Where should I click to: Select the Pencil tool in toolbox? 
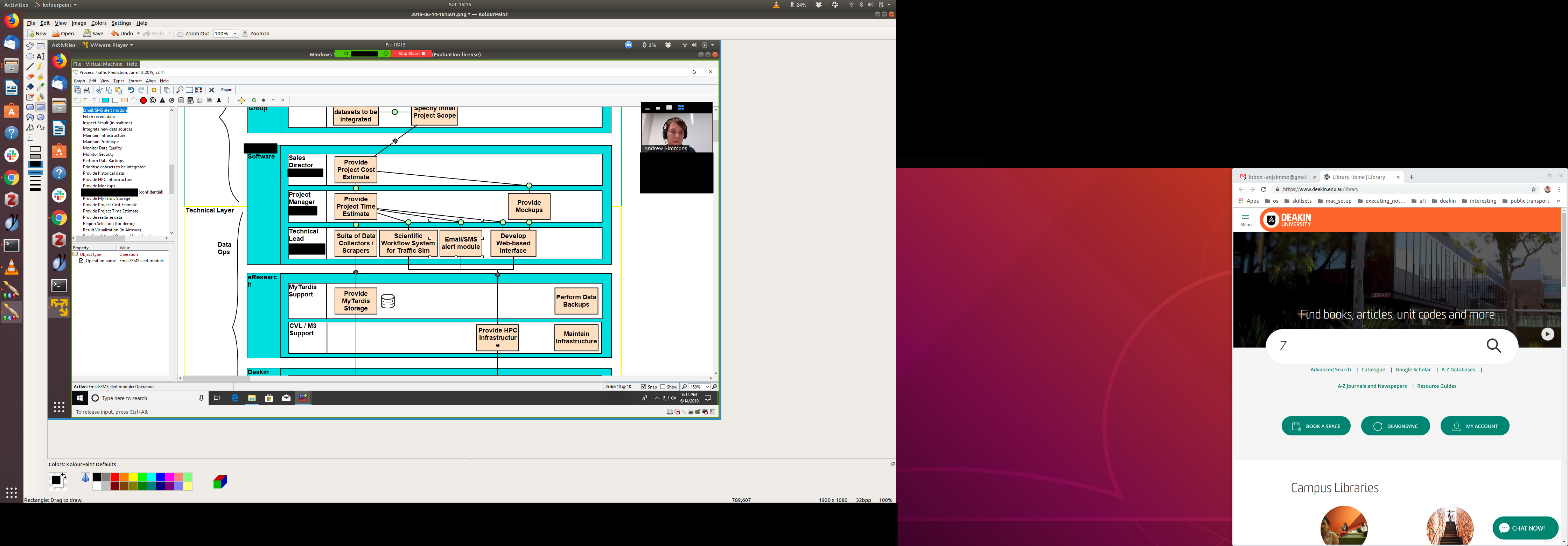tap(41, 66)
